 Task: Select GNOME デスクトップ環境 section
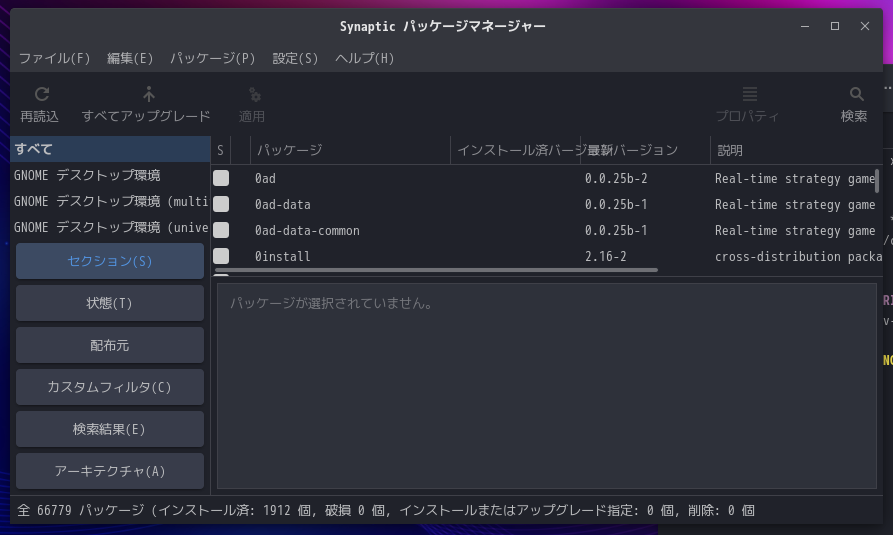[110, 175]
